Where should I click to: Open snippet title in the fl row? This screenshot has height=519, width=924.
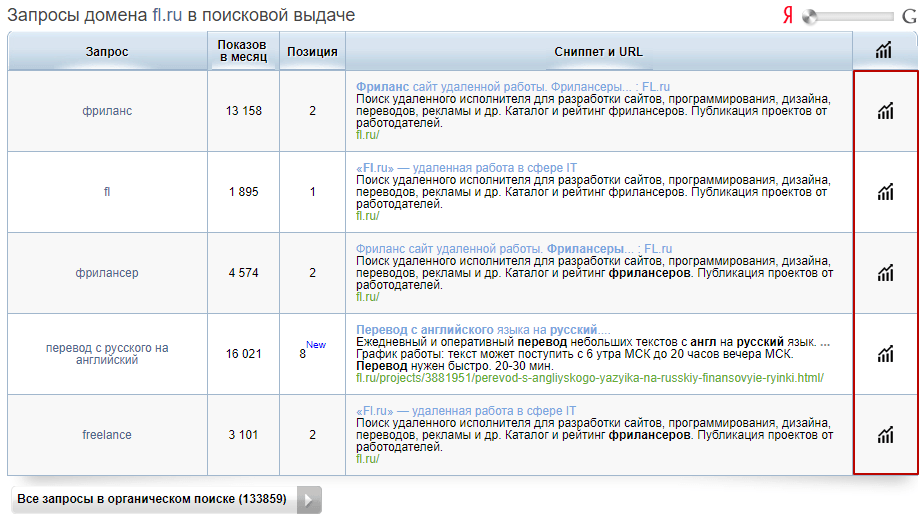466,167
